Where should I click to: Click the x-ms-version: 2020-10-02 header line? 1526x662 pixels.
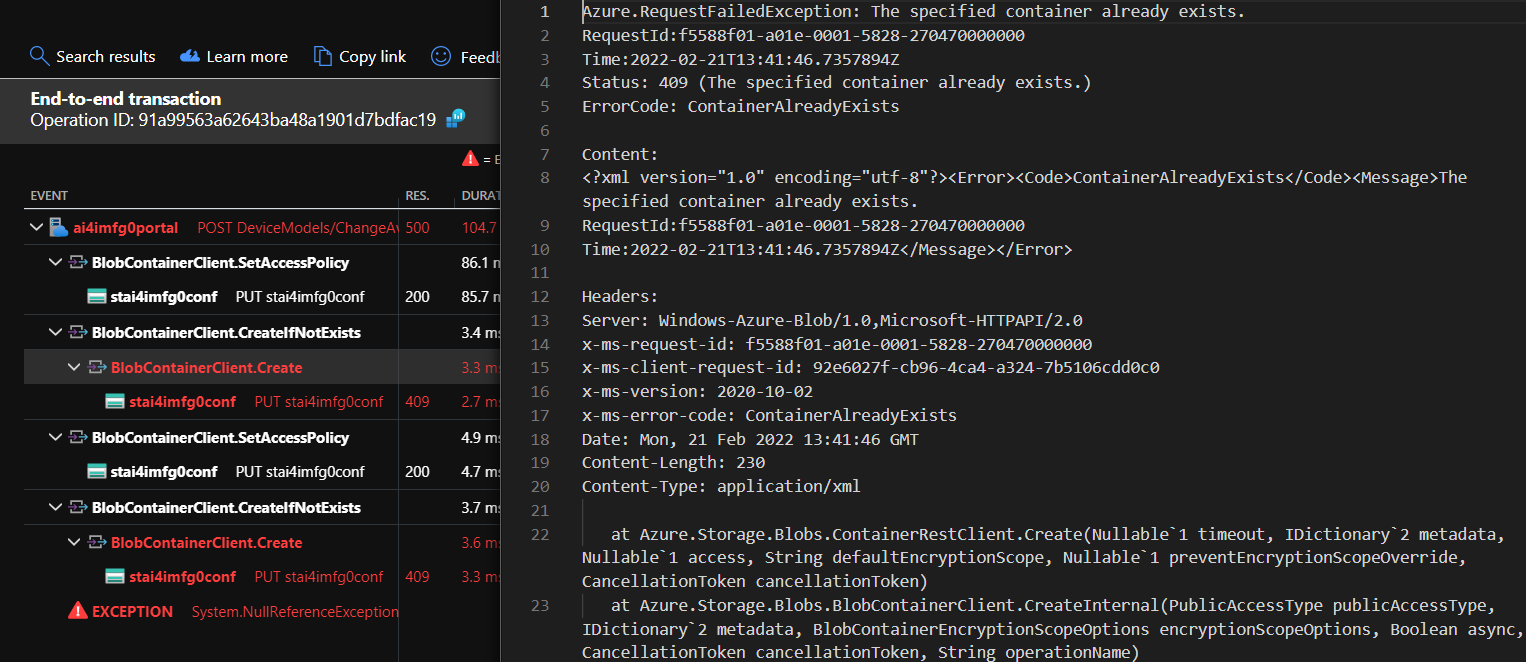[x=697, y=391]
